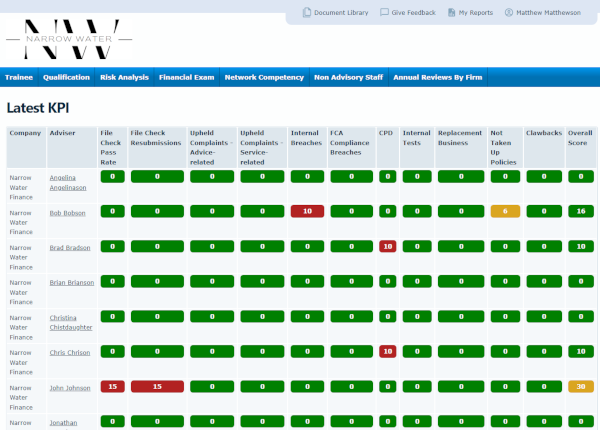Click the Overall Score column header
The image size is (600, 430).
[x=580, y=138]
